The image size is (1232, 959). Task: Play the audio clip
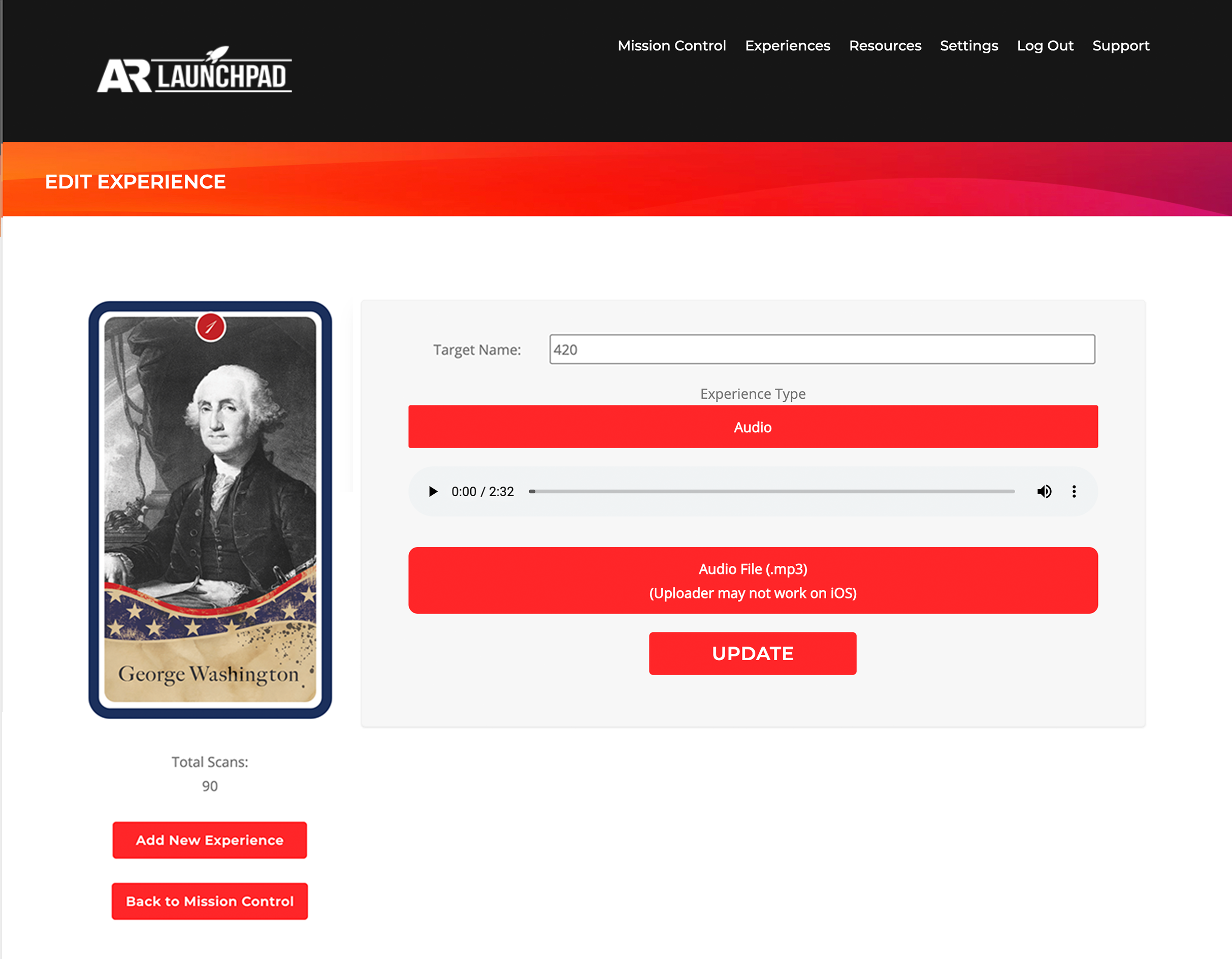click(433, 491)
